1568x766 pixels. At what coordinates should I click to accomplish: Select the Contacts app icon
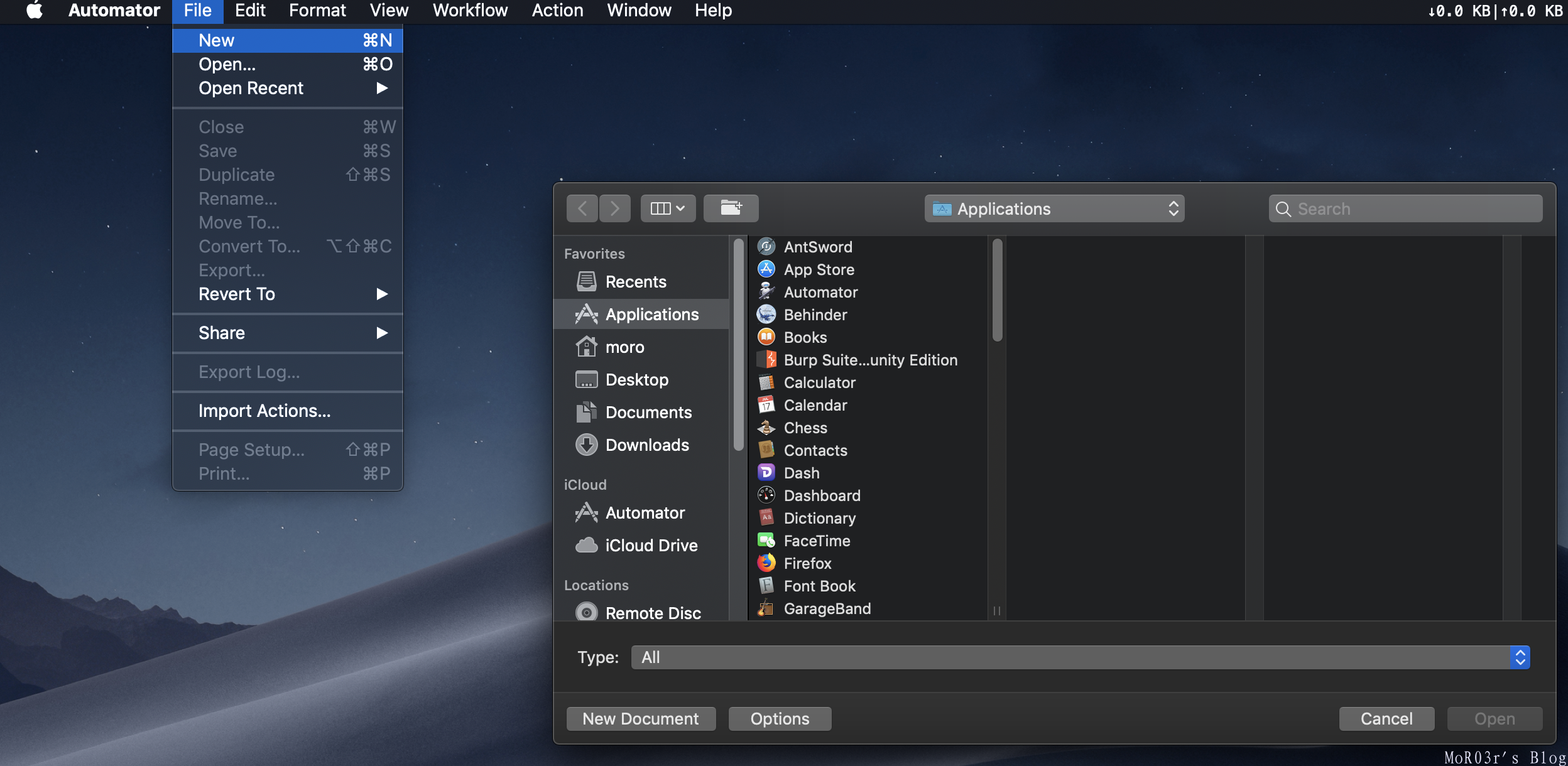(766, 450)
